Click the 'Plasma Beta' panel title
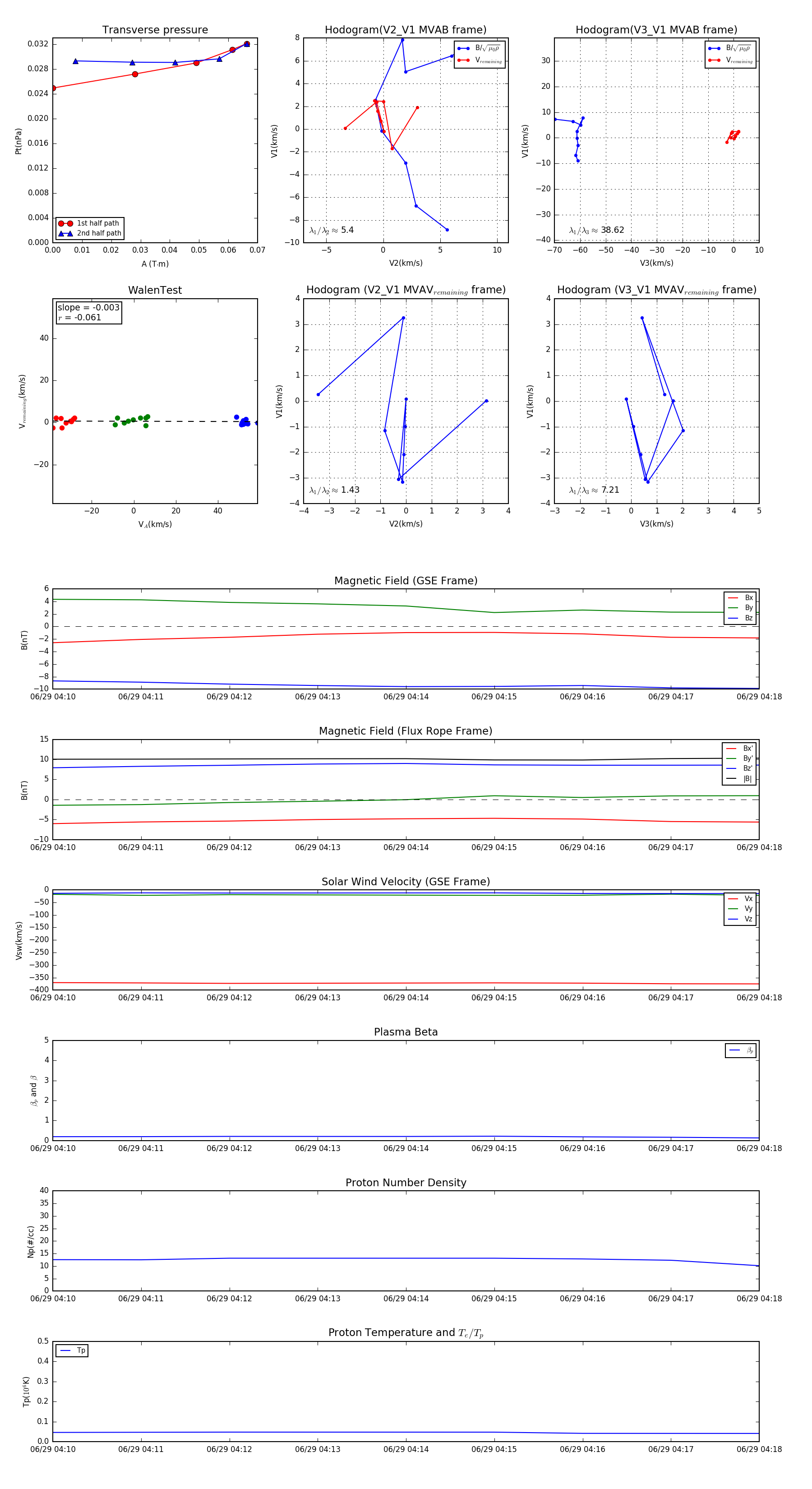812x1489 pixels. click(x=406, y=1032)
